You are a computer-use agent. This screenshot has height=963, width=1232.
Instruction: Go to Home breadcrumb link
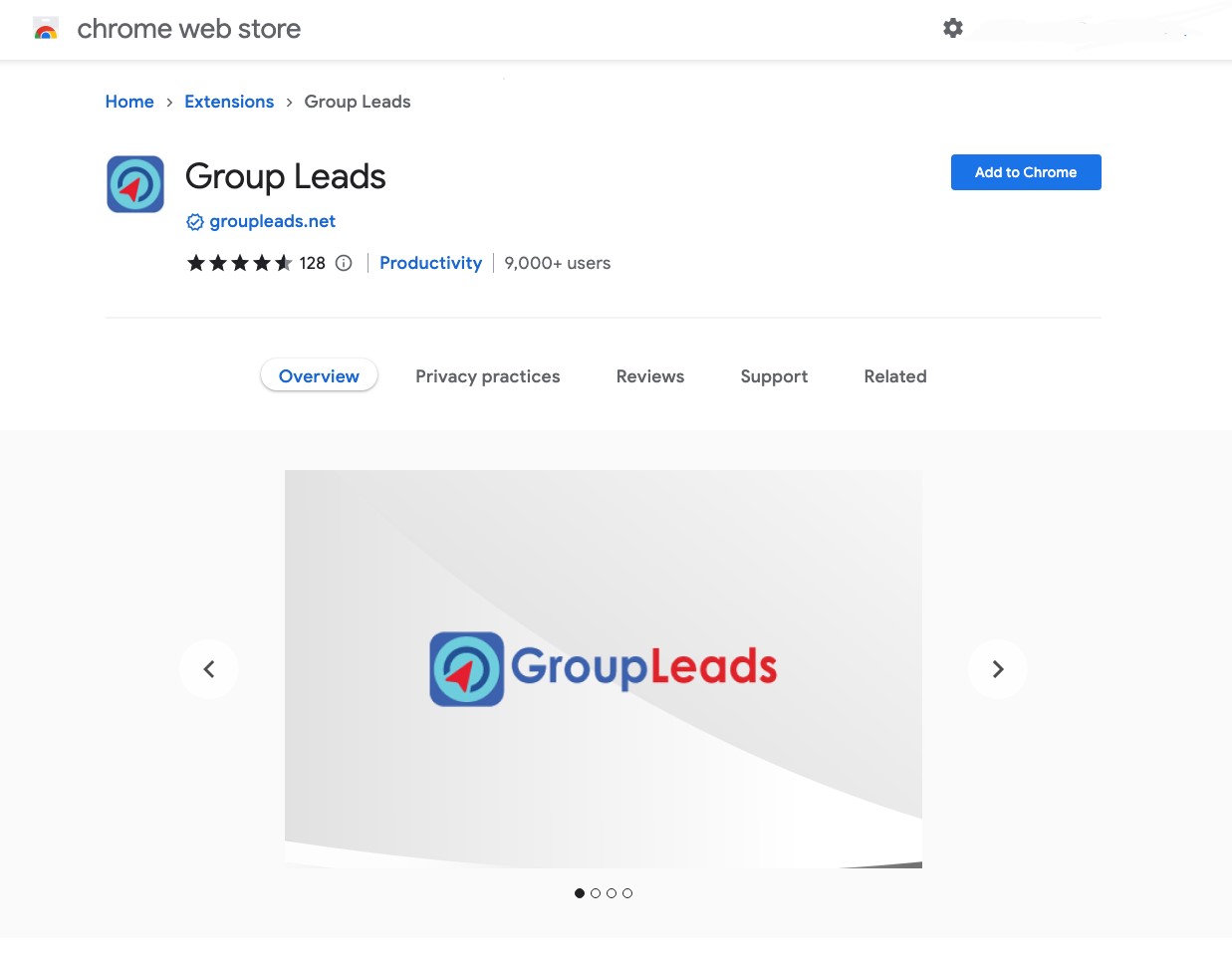point(129,102)
